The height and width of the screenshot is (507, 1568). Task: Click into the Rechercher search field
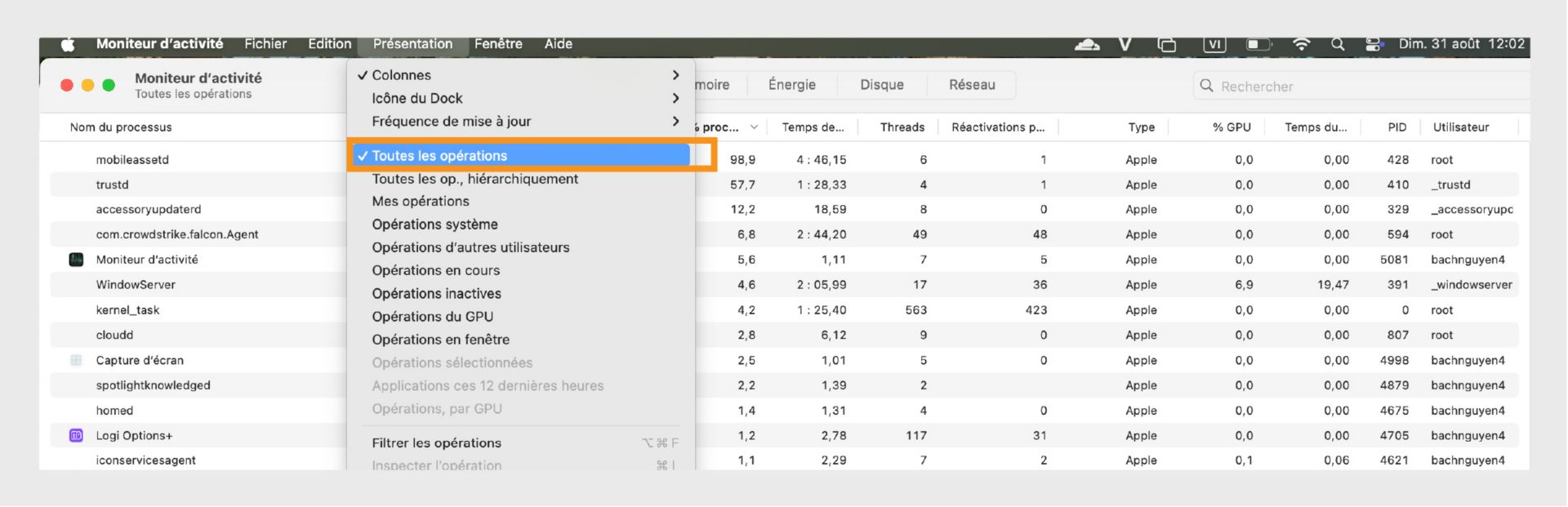tap(1361, 86)
